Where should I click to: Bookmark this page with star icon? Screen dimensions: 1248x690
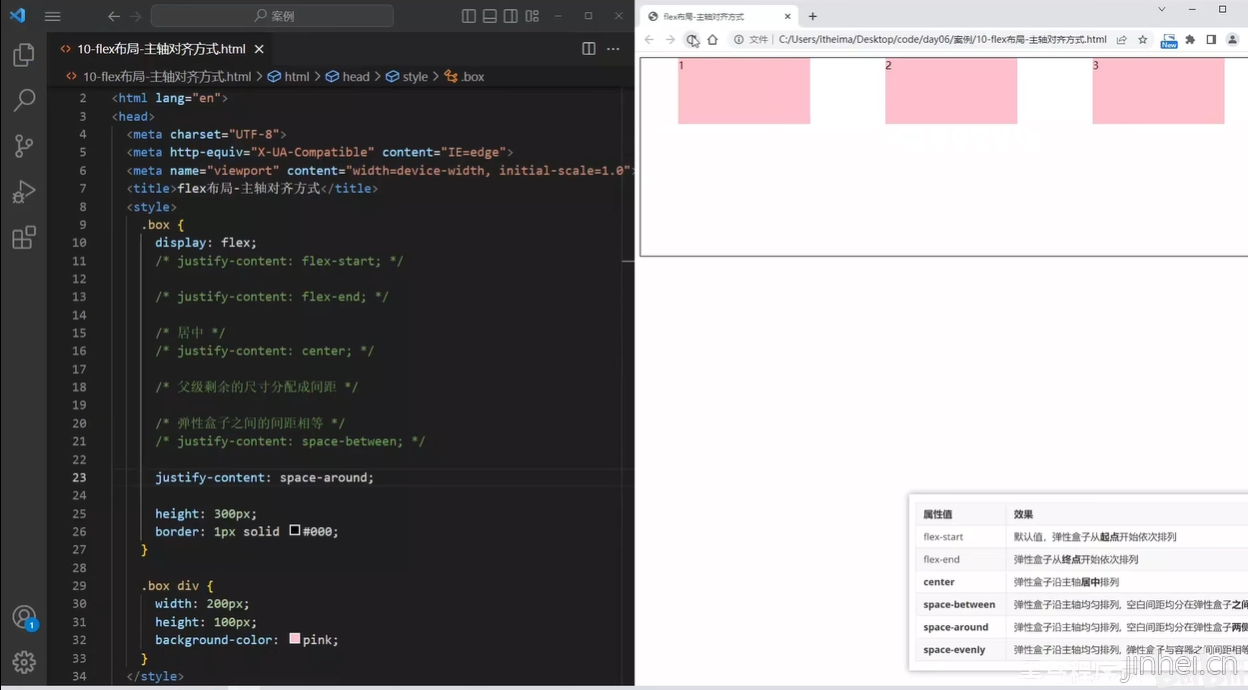coord(1143,40)
